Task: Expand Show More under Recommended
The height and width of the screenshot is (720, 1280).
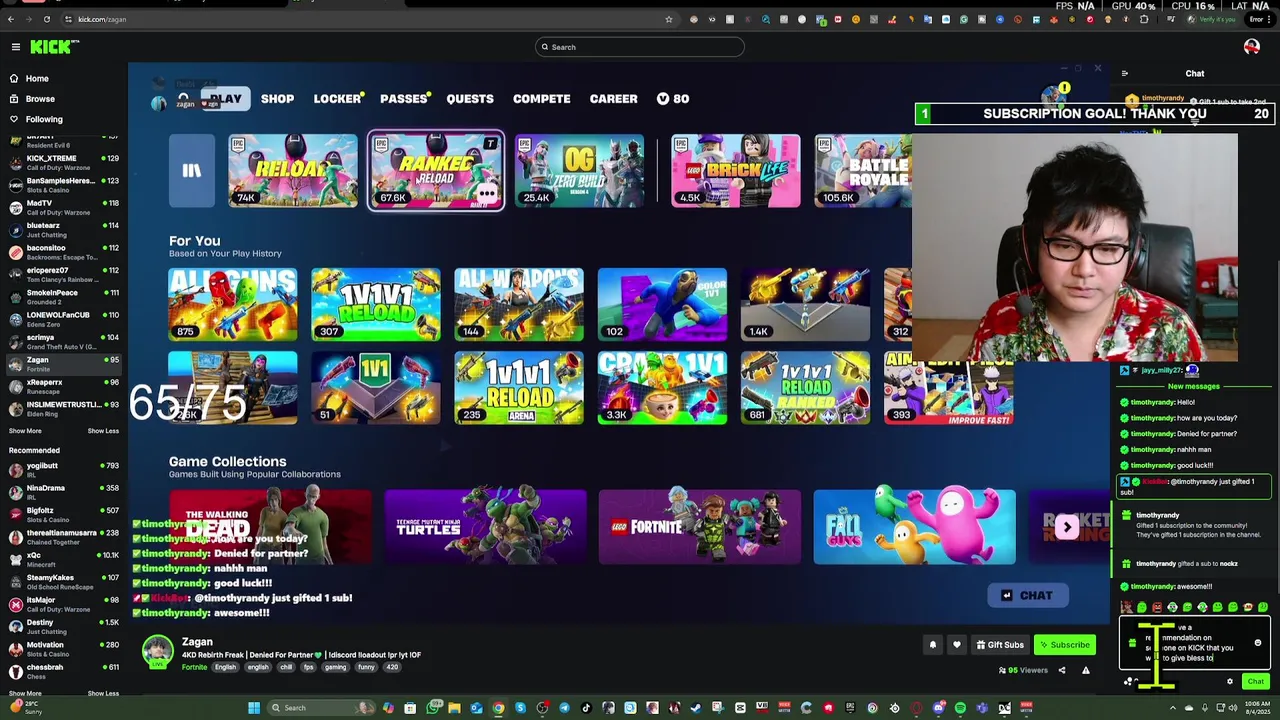Action: [25, 693]
